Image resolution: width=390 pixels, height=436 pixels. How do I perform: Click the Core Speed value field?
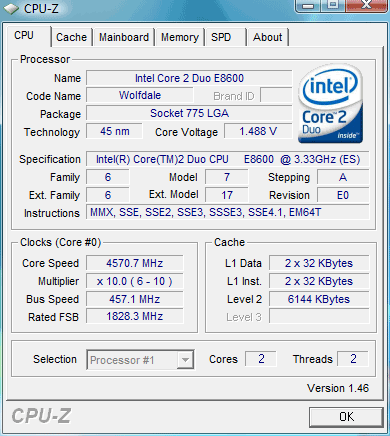pos(135,263)
